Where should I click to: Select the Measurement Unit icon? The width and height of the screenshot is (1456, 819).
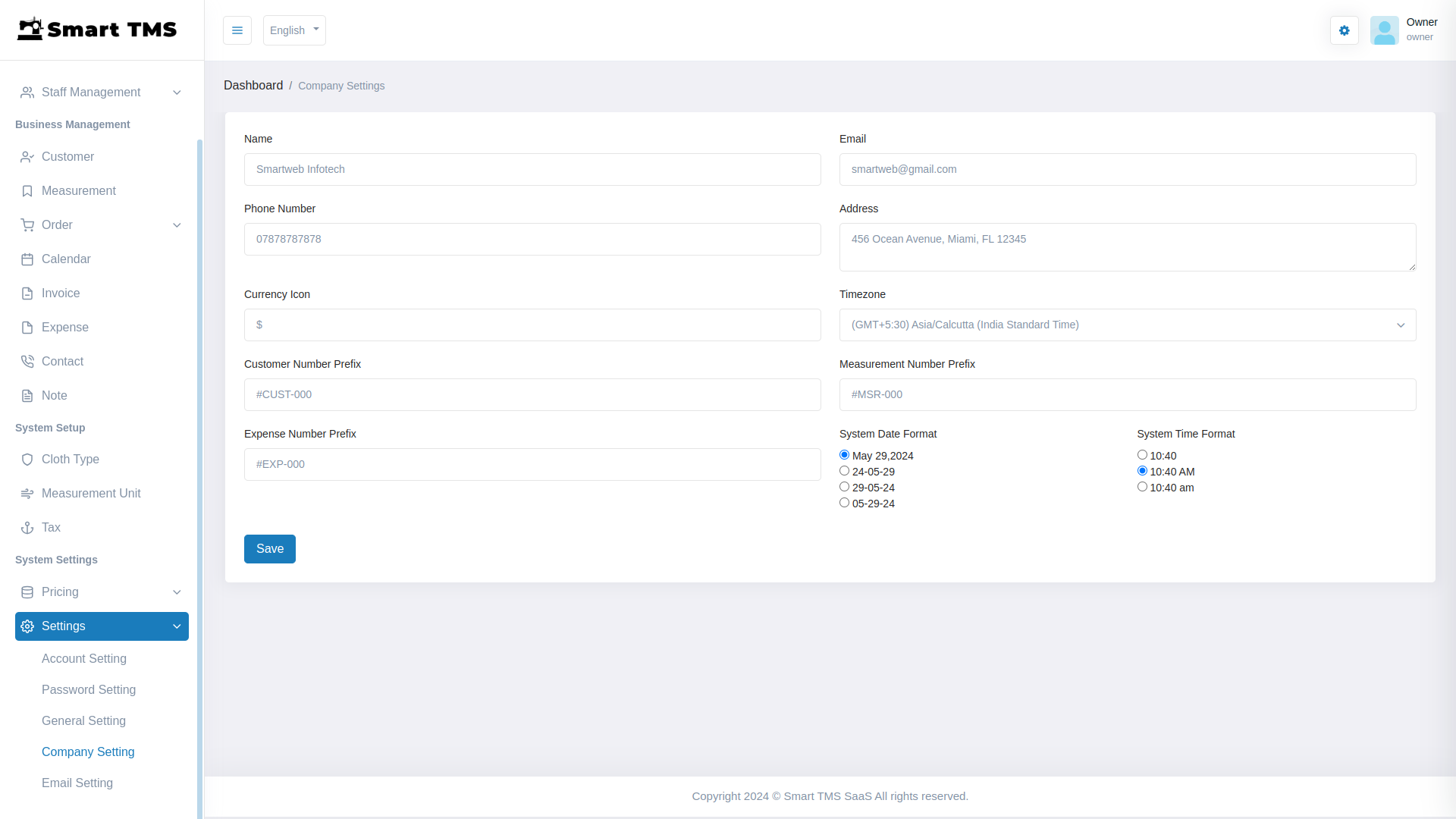(27, 494)
